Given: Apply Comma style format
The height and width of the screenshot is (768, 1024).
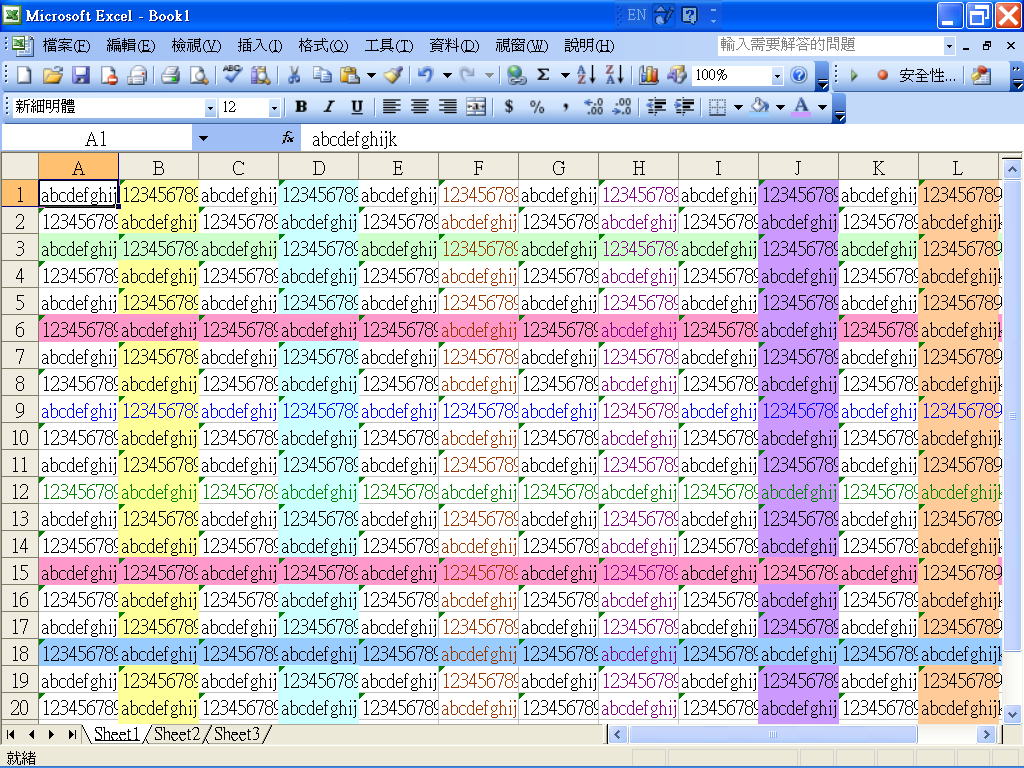Looking at the screenshot, I should (565, 107).
